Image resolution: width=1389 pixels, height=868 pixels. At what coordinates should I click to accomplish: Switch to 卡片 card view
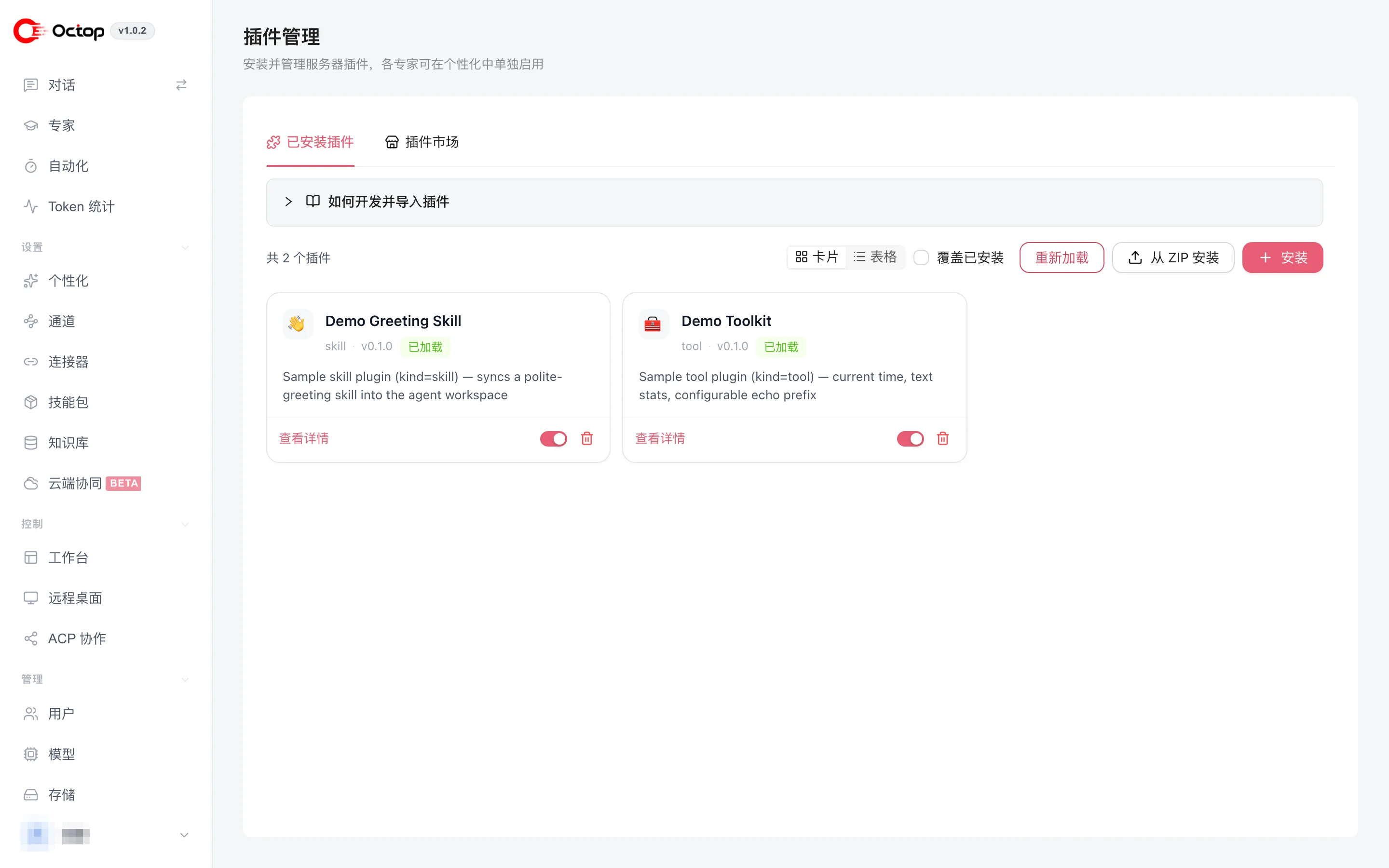[x=817, y=257]
